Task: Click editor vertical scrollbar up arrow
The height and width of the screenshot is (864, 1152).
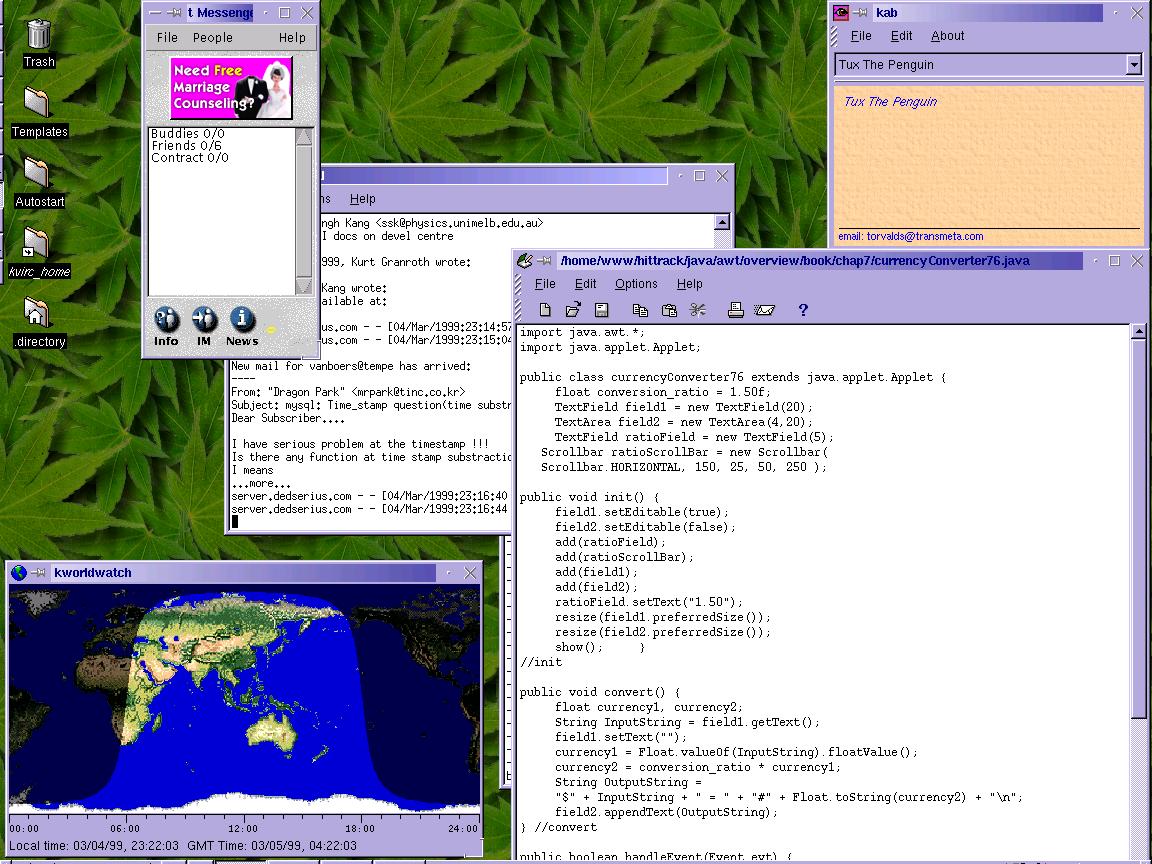Action: coord(1138,332)
